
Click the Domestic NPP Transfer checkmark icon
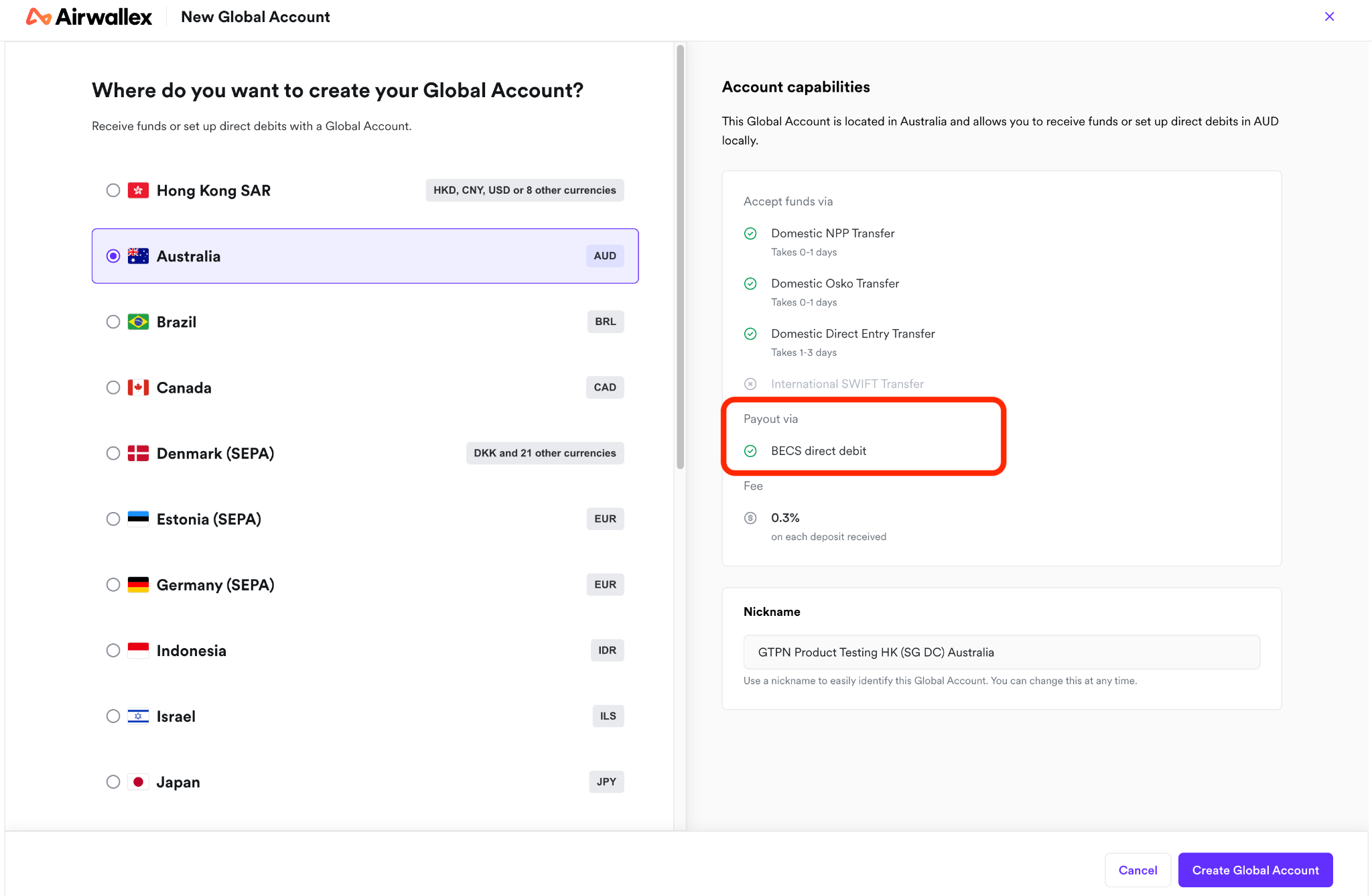[750, 233]
